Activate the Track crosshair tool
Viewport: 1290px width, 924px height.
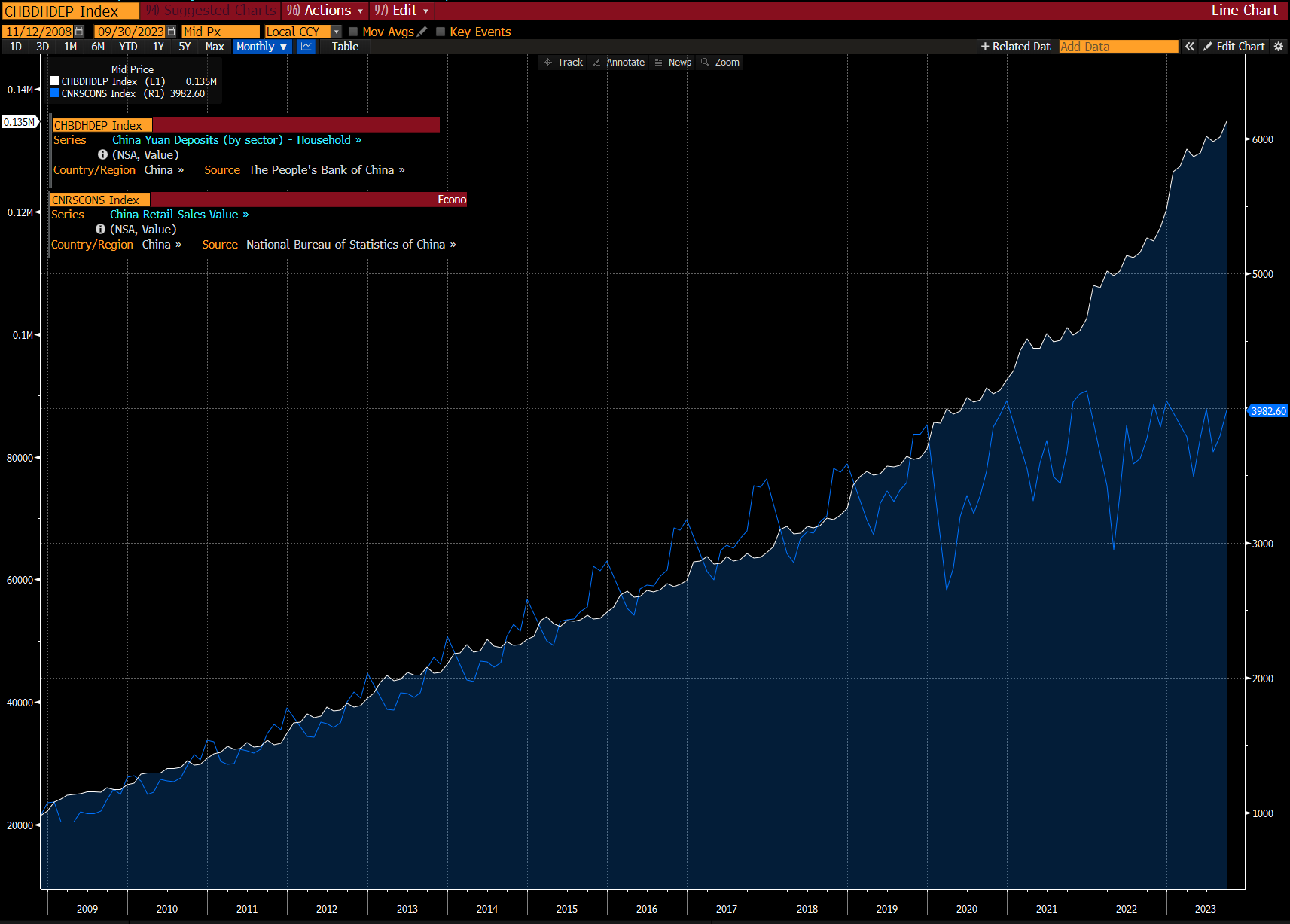tap(563, 63)
